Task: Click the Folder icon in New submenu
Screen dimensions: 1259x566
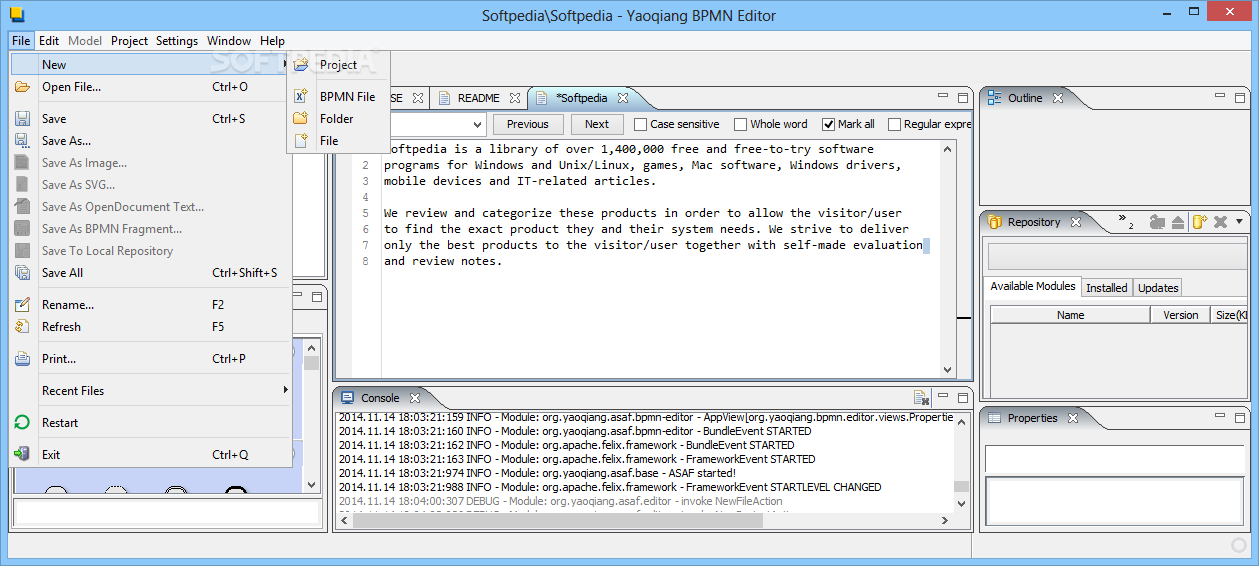Action: [x=300, y=119]
